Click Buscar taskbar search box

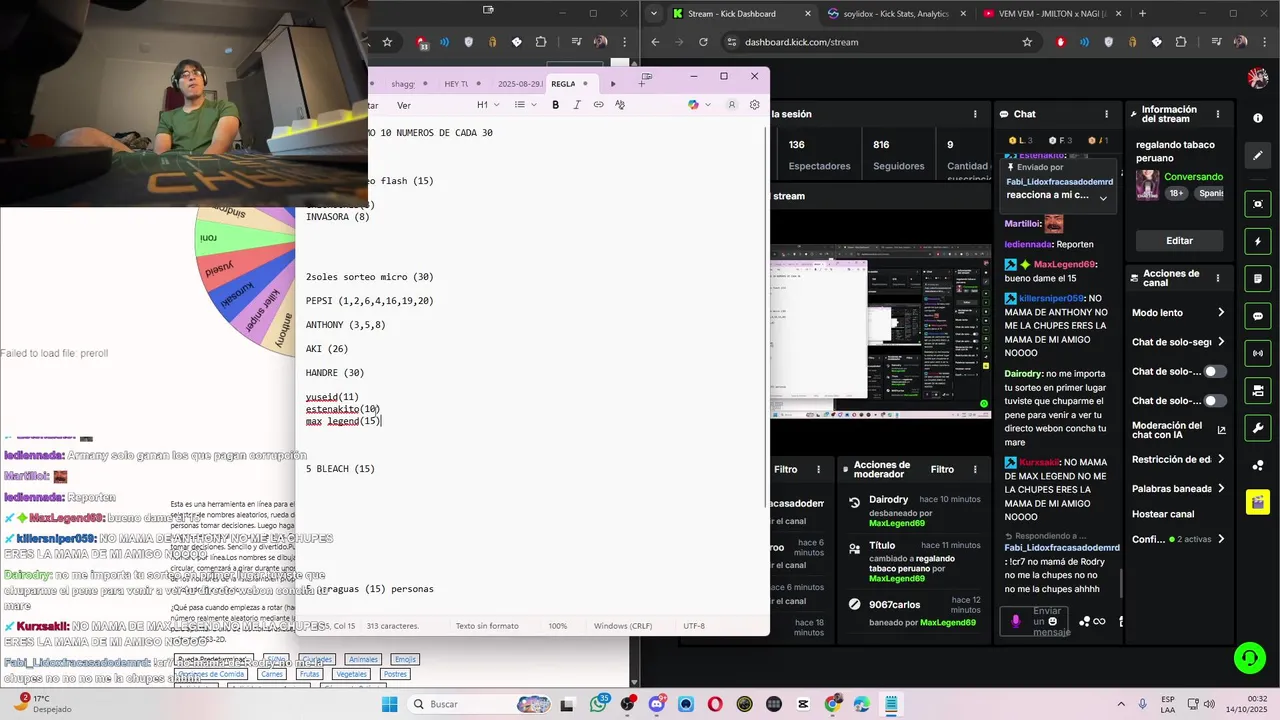(x=477, y=704)
